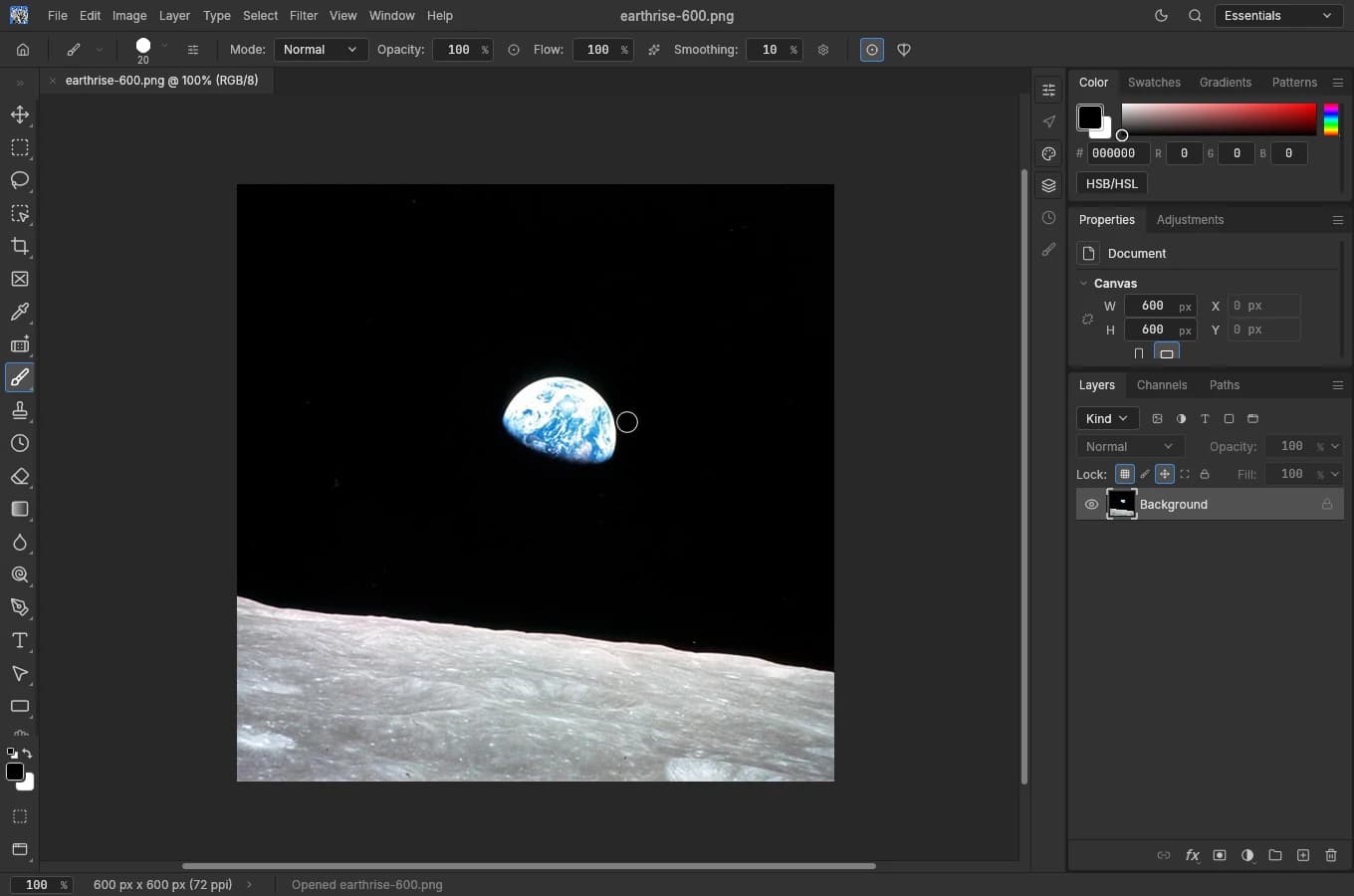Click the Home icon in options bar
The width and height of the screenshot is (1354, 896).
coord(23,50)
